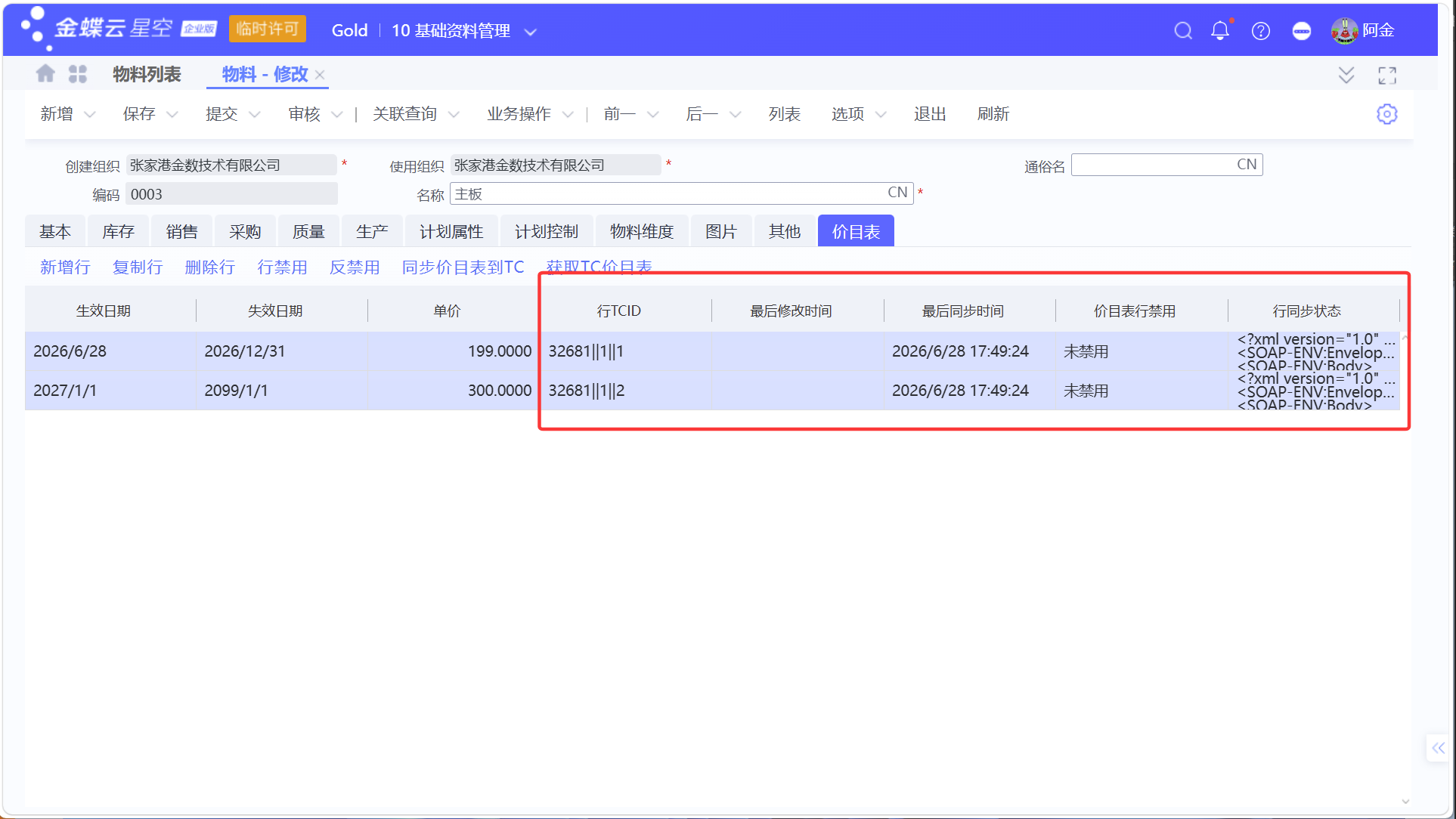Switch to the 库存 tab
The image size is (1456, 819).
click(119, 231)
